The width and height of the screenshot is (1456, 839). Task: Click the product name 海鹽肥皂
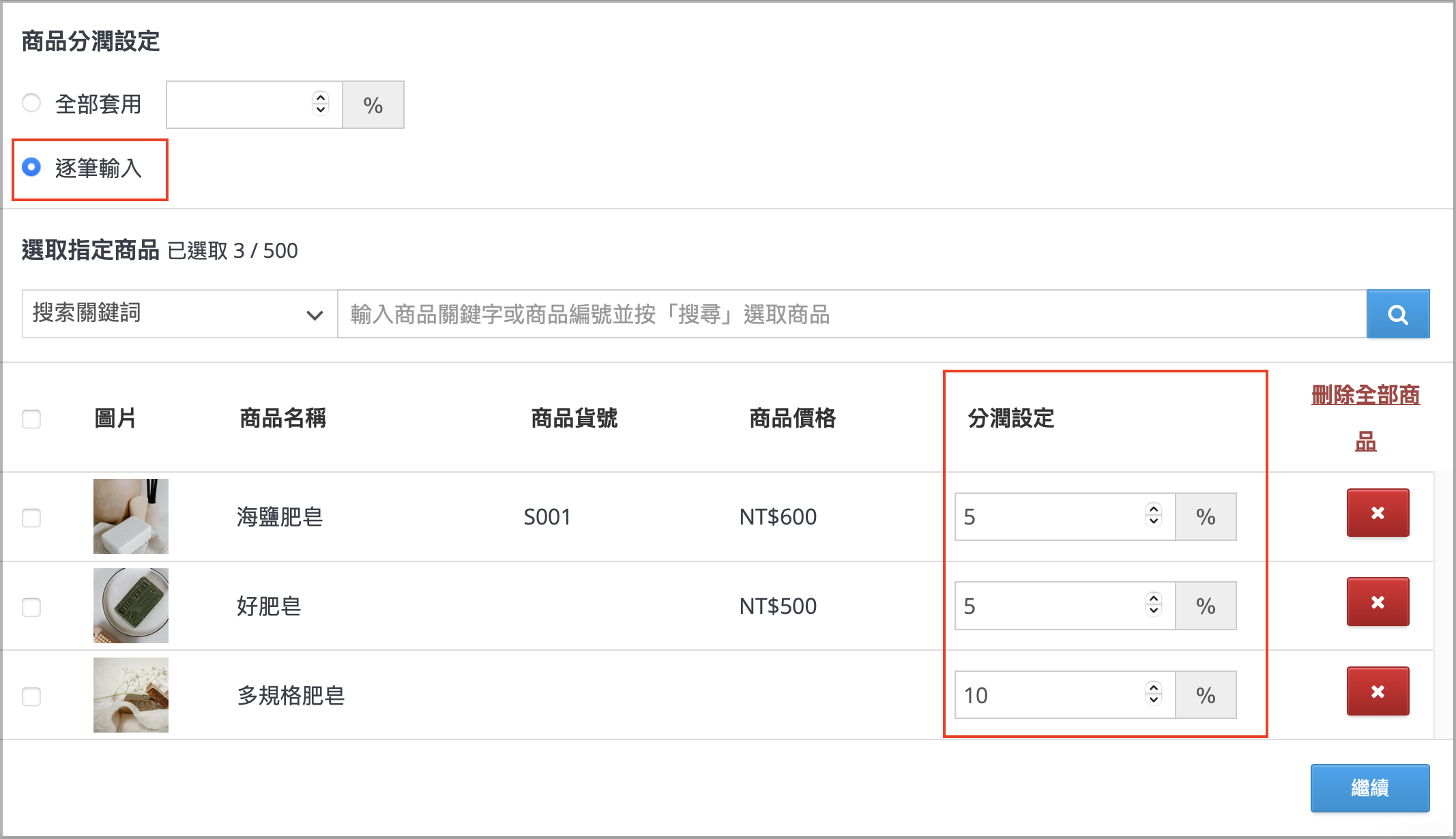(x=280, y=517)
